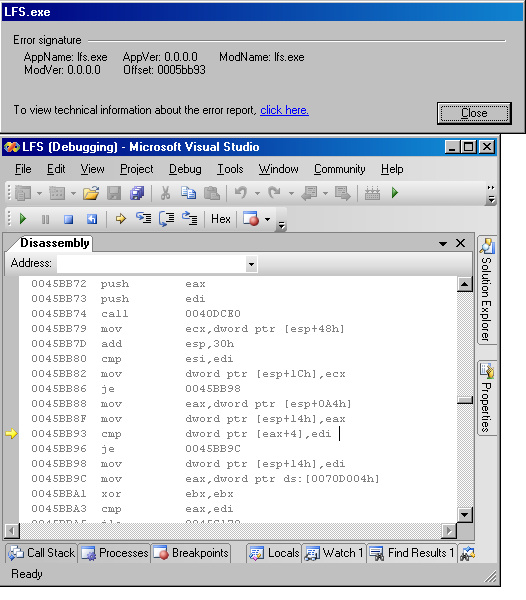Close the Disassembly panel
The width and height of the screenshot is (526, 600).
(461, 243)
